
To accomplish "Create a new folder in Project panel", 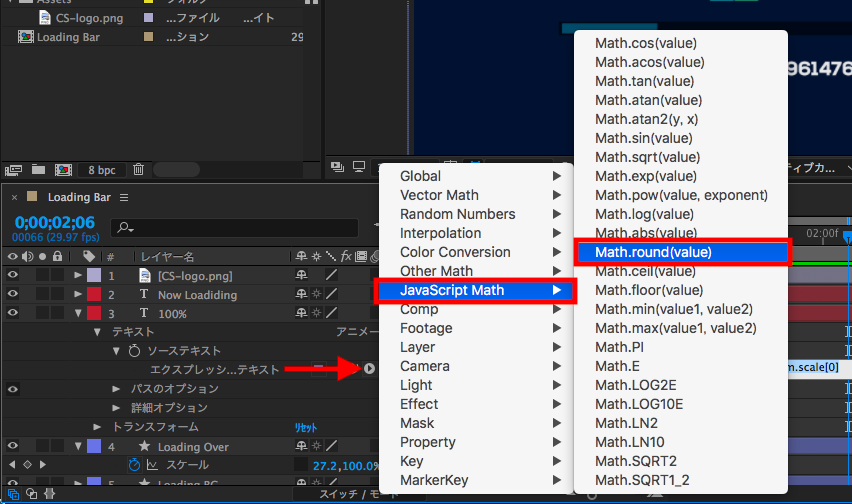I will [x=38, y=169].
